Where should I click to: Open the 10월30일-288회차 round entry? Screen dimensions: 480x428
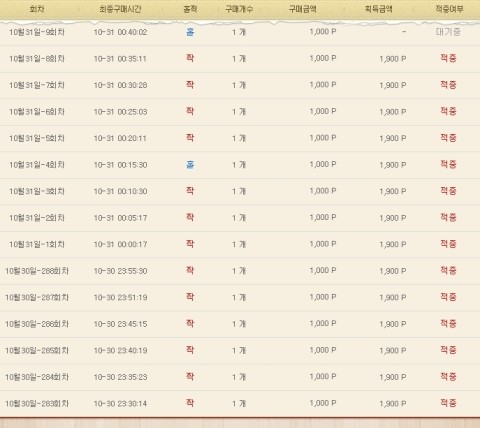(x=37, y=271)
